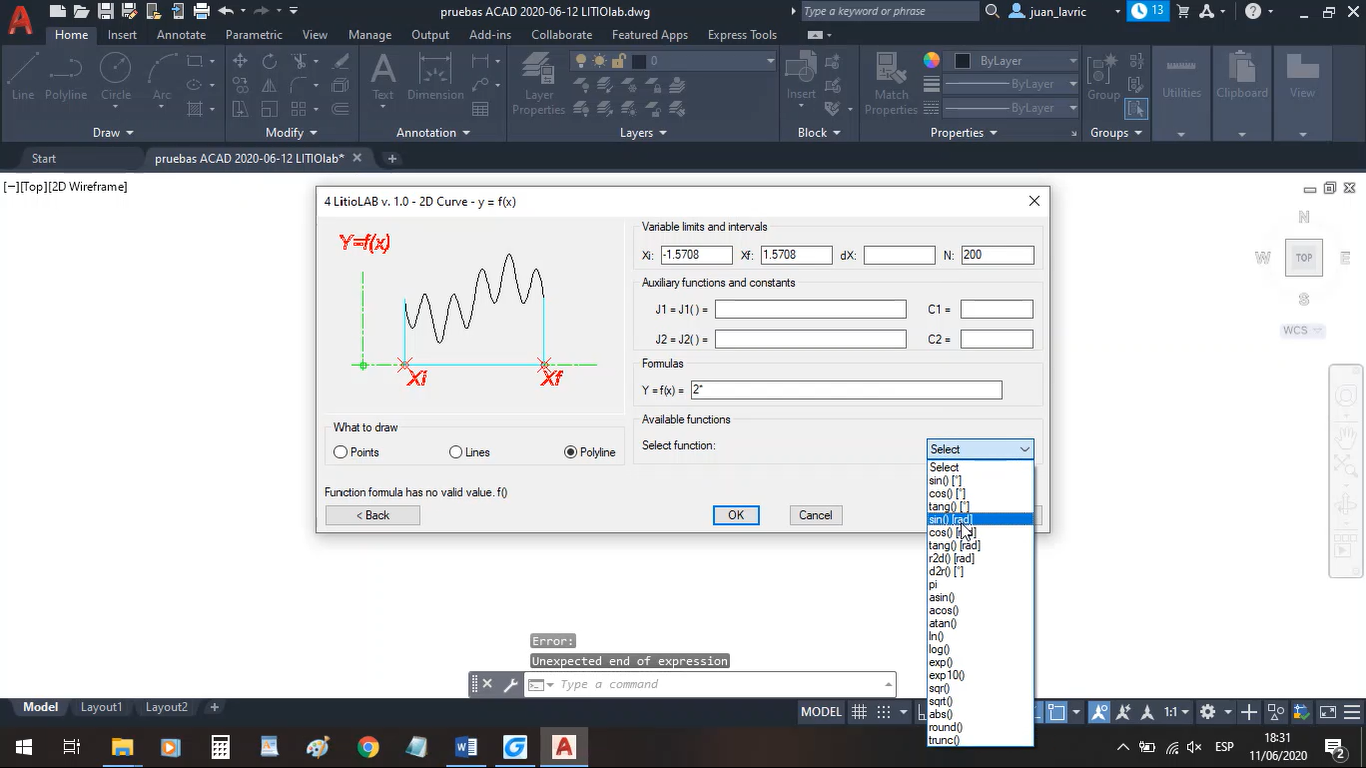Click the < Back button
The height and width of the screenshot is (768, 1366).
click(x=372, y=515)
